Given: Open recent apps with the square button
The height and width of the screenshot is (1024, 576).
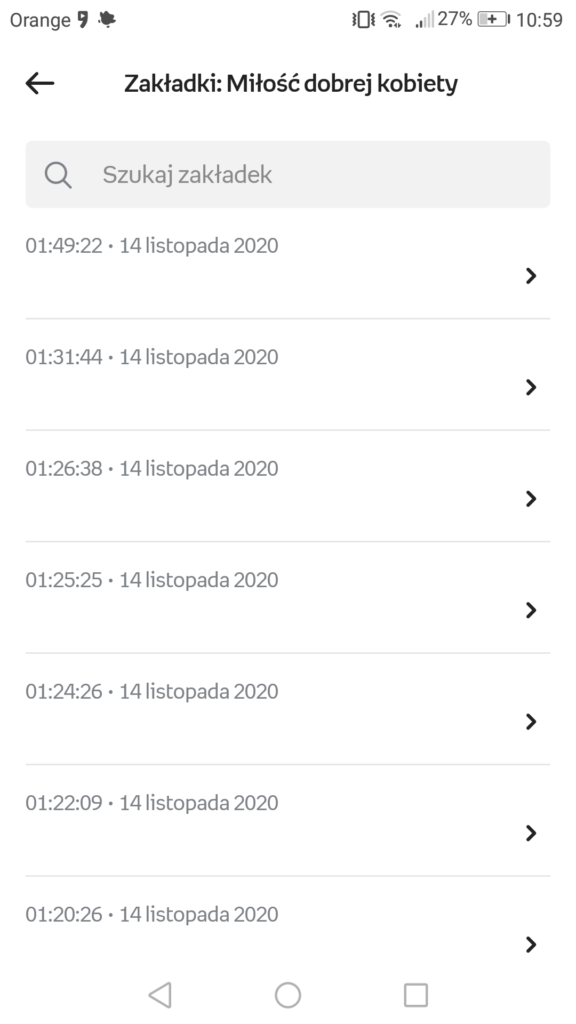Looking at the screenshot, I should (414, 994).
